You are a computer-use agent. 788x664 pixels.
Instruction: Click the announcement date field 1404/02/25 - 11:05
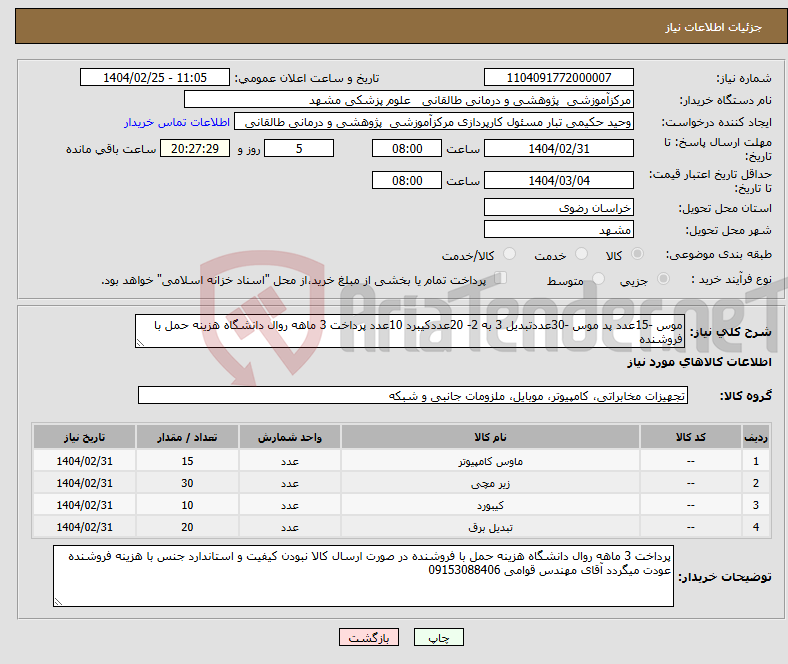(x=155, y=77)
